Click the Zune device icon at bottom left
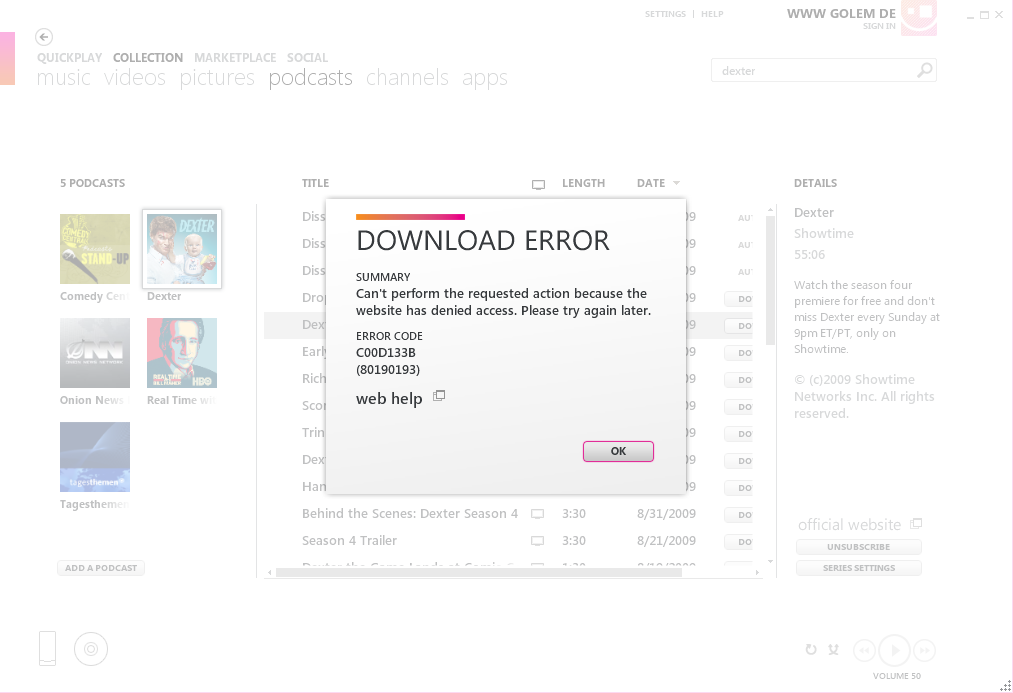This screenshot has height=693, width=1013. tap(47, 648)
